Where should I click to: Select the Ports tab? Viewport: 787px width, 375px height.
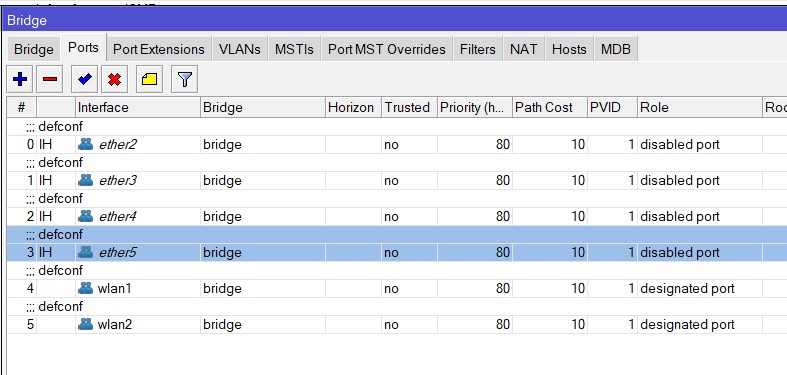83,48
